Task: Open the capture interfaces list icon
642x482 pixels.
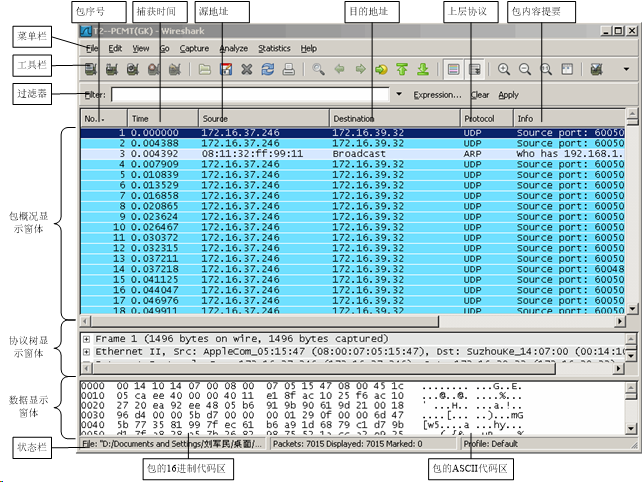Action: click(x=90, y=69)
